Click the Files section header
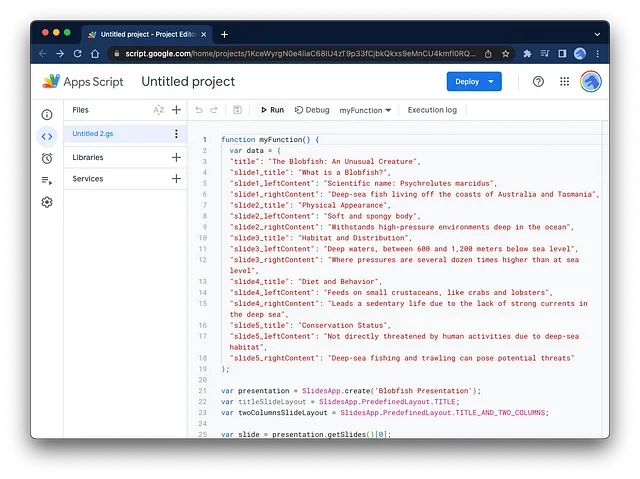Screen dimensions: 640x479 tap(80, 110)
